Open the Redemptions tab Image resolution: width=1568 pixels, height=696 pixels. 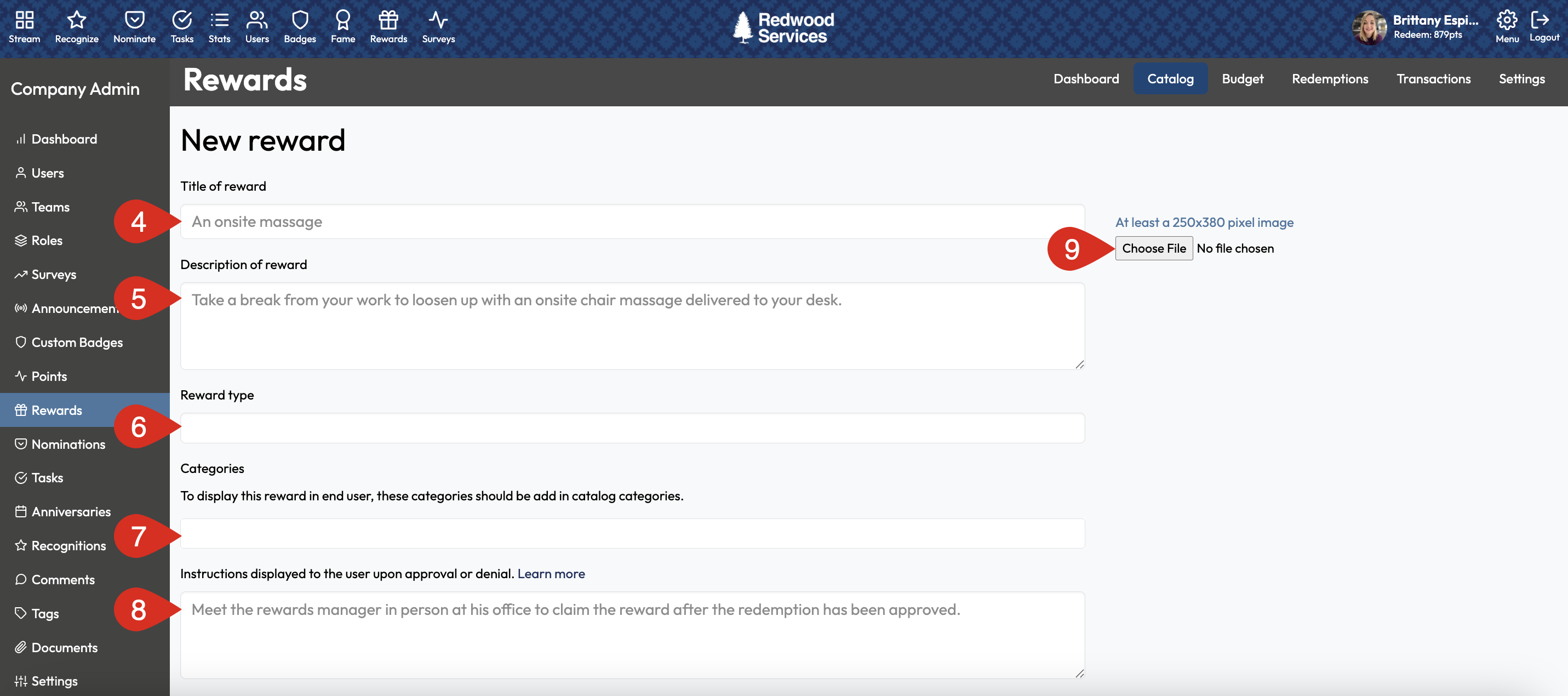click(x=1330, y=78)
